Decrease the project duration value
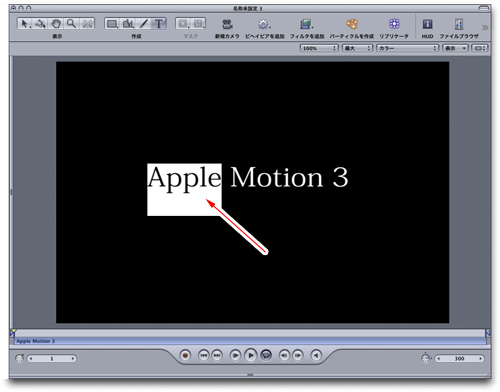Viewport: 500px width, 392px height. pos(438,359)
